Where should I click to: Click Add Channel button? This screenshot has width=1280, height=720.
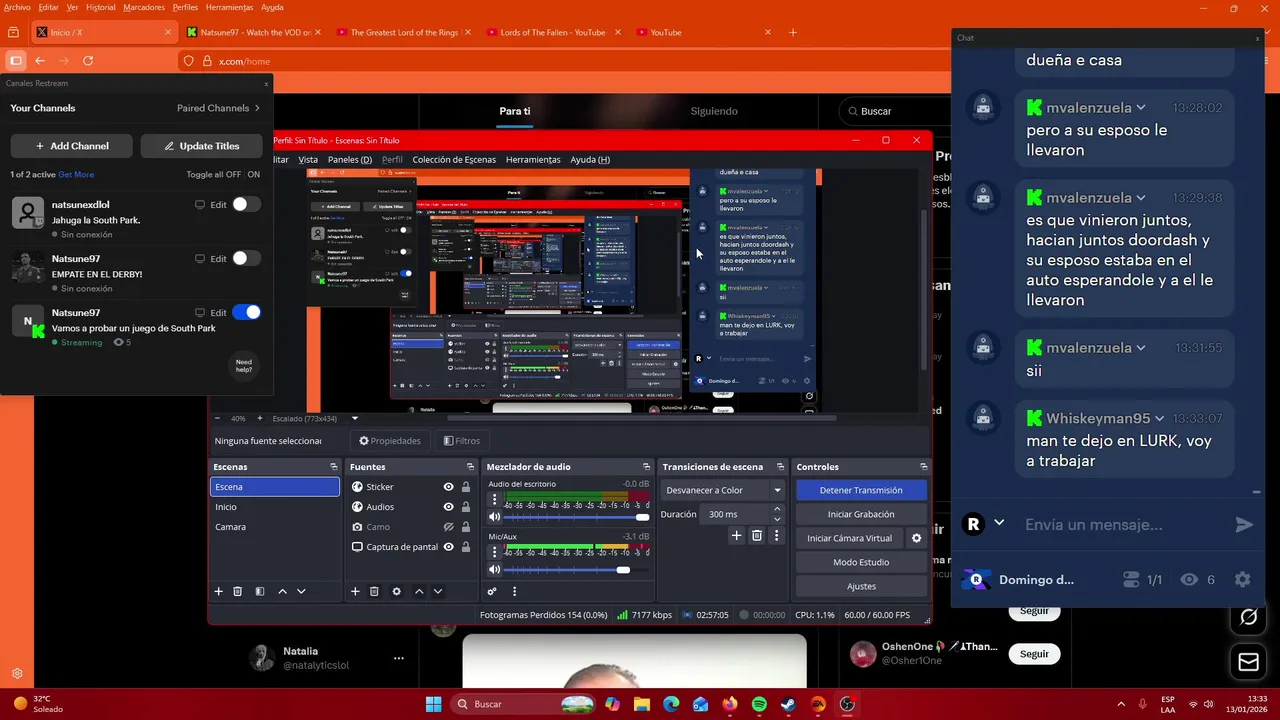pos(72,146)
